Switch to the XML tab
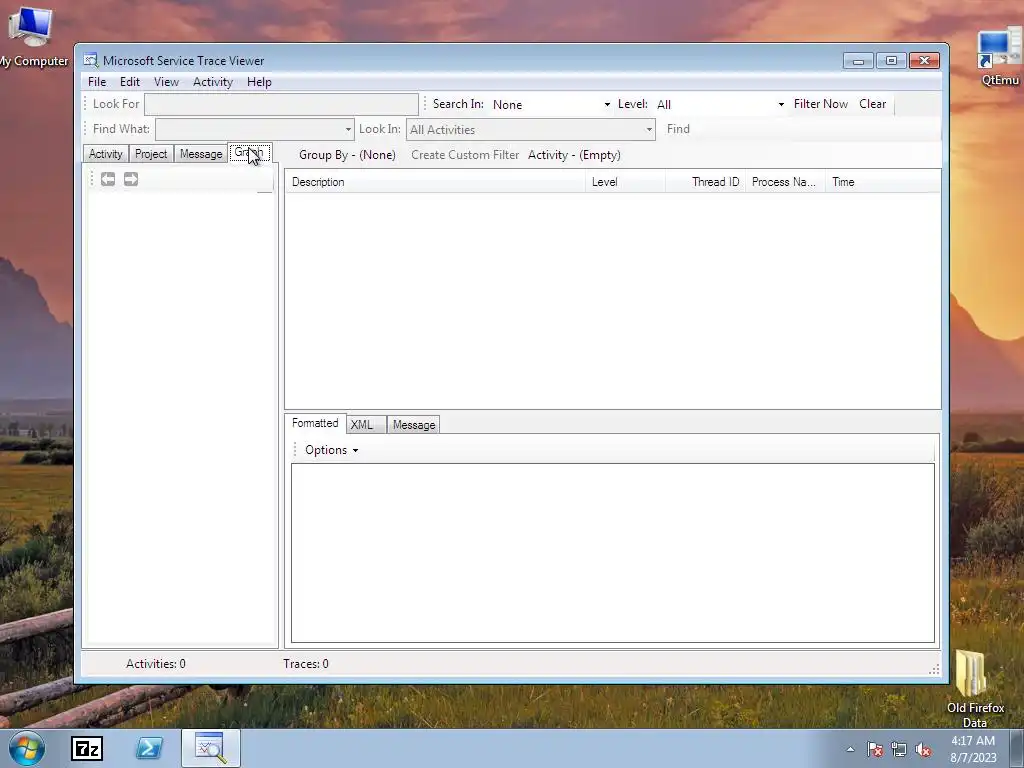 click(366, 424)
